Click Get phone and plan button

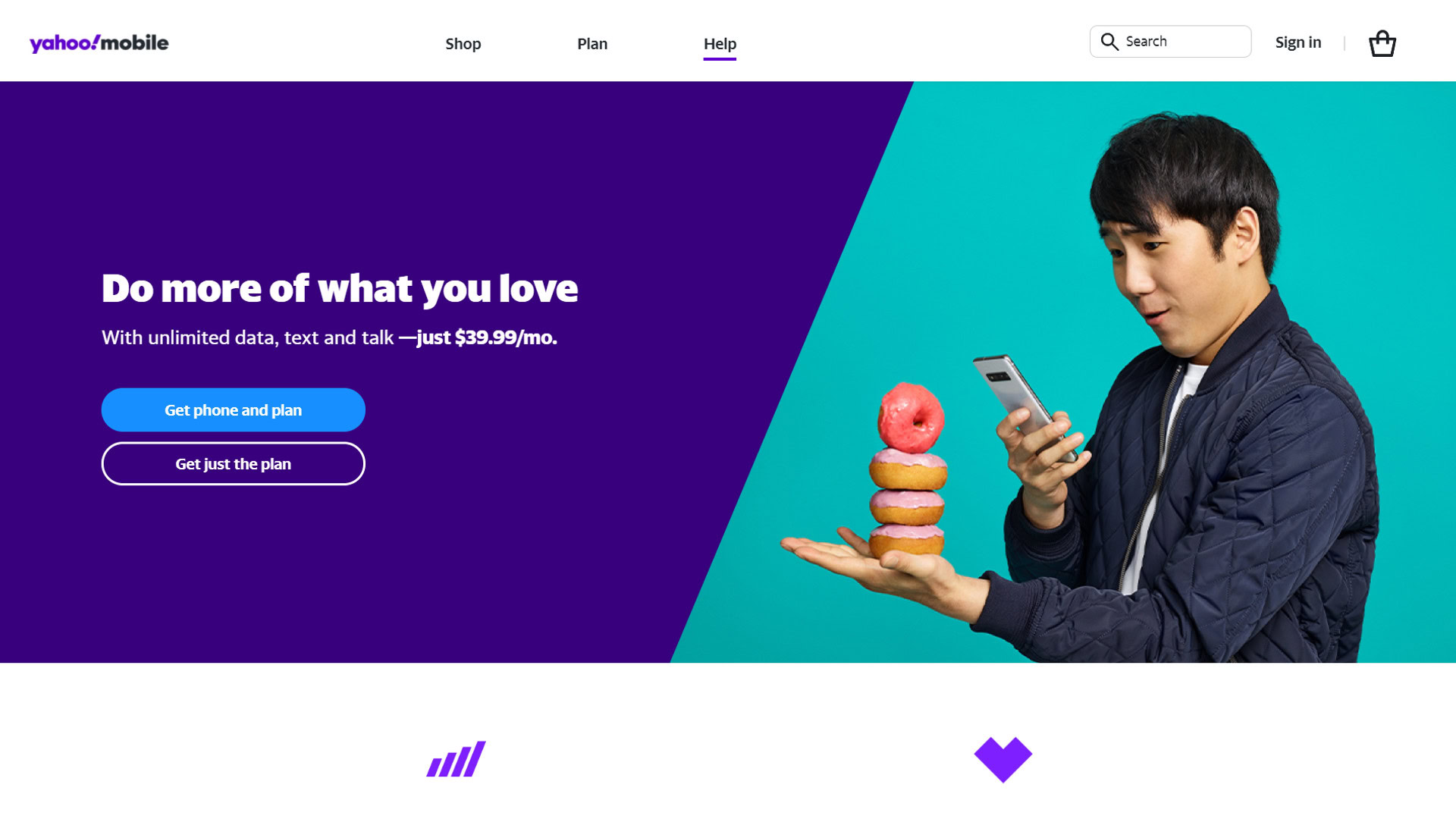tap(233, 410)
